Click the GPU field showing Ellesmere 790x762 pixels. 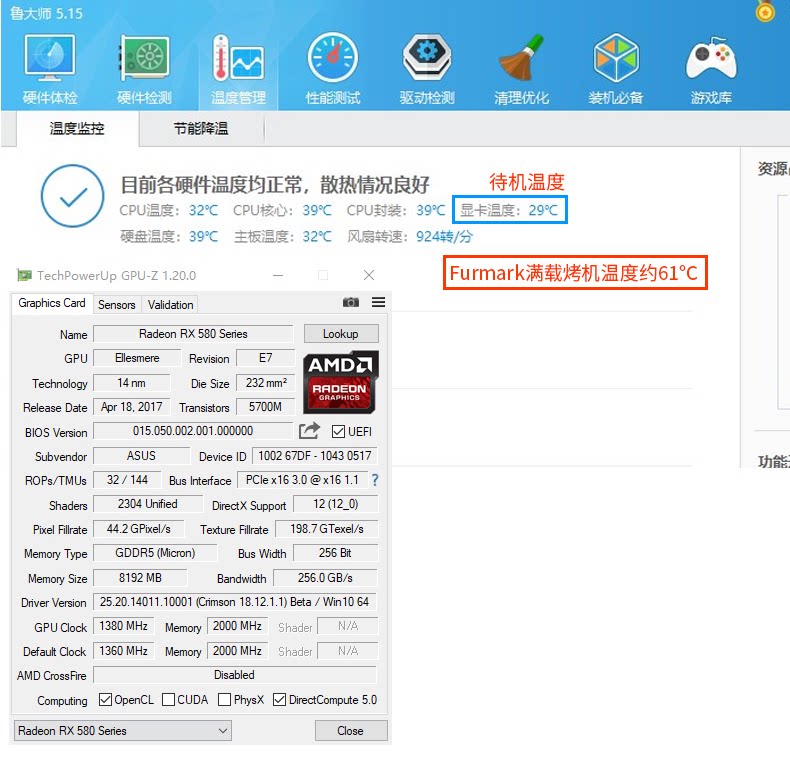click(137, 358)
